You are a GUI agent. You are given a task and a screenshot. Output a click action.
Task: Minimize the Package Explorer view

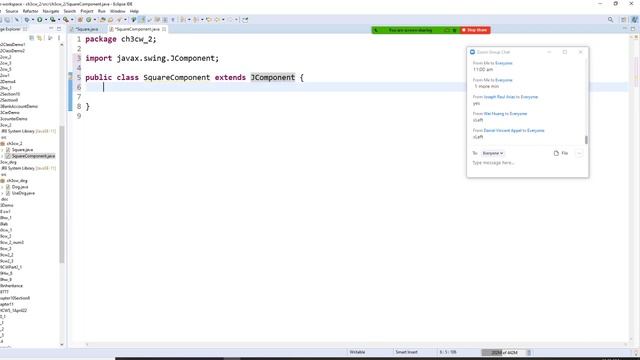click(51, 29)
